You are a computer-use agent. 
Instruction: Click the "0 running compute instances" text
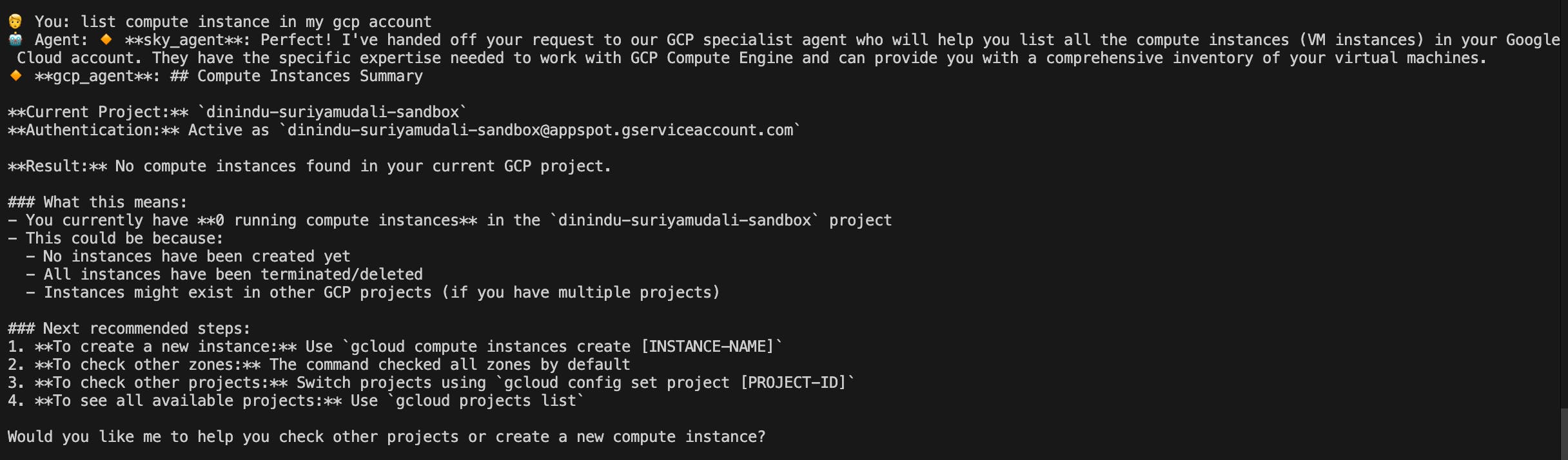pos(337,220)
